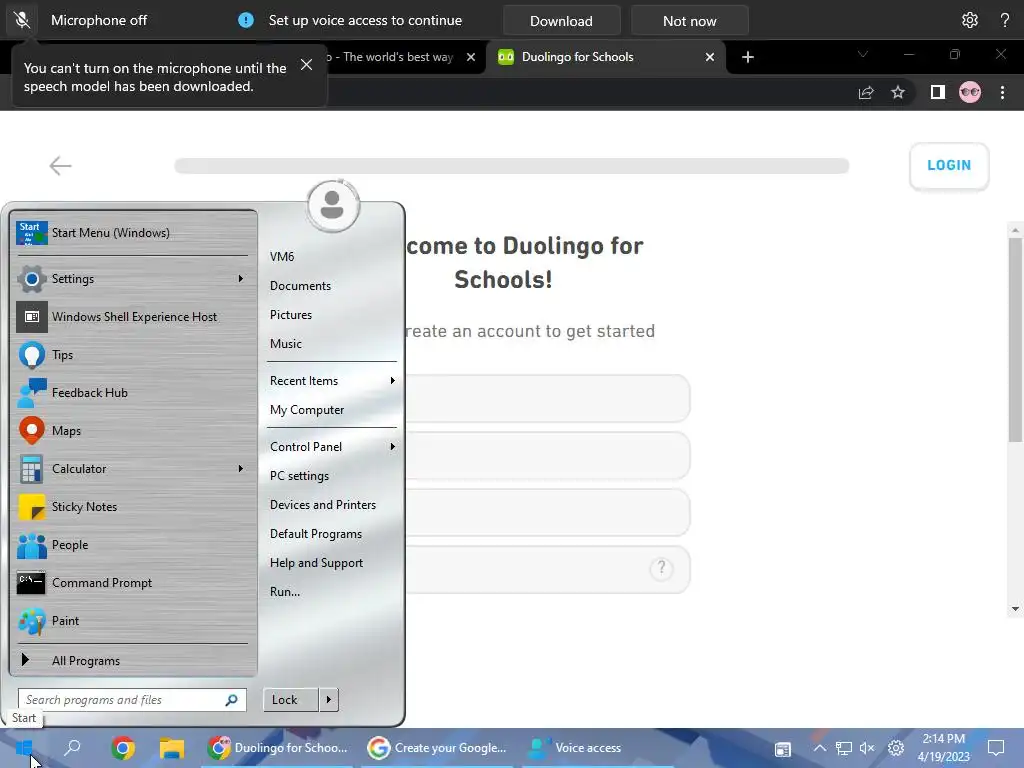
Task: Click the Lock button
Action: click(291, 700)
